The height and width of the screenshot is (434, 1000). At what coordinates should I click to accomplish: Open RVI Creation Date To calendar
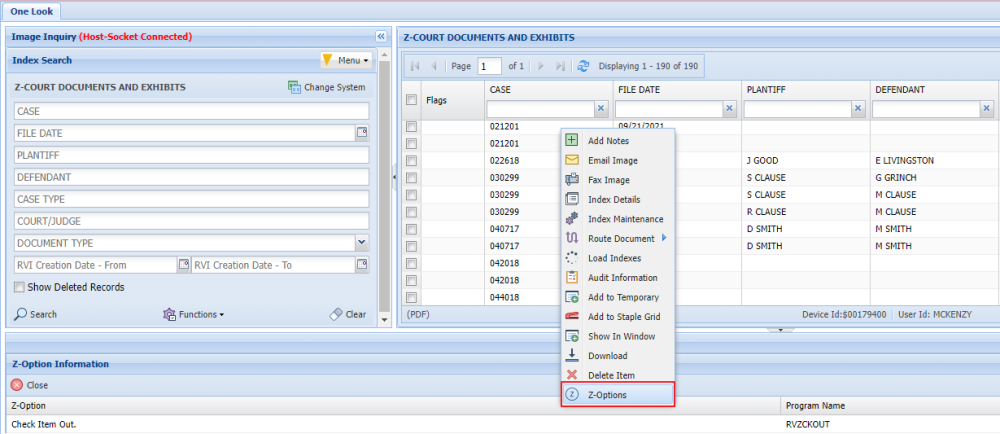coord(362,264)
